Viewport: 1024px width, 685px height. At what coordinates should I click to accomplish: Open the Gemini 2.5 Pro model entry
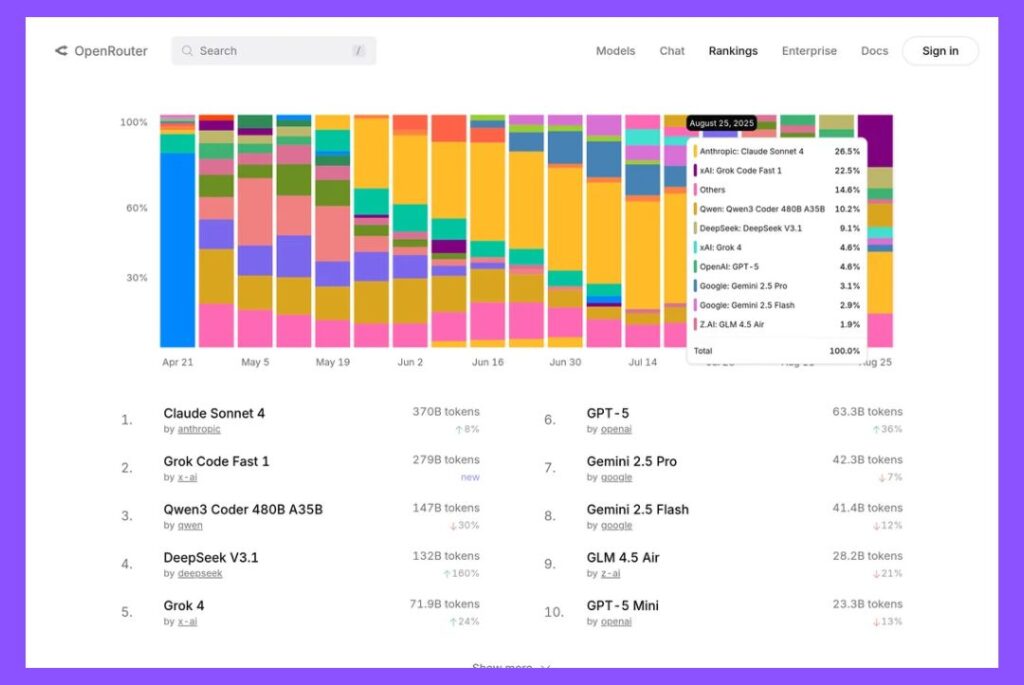click(632, 462)
